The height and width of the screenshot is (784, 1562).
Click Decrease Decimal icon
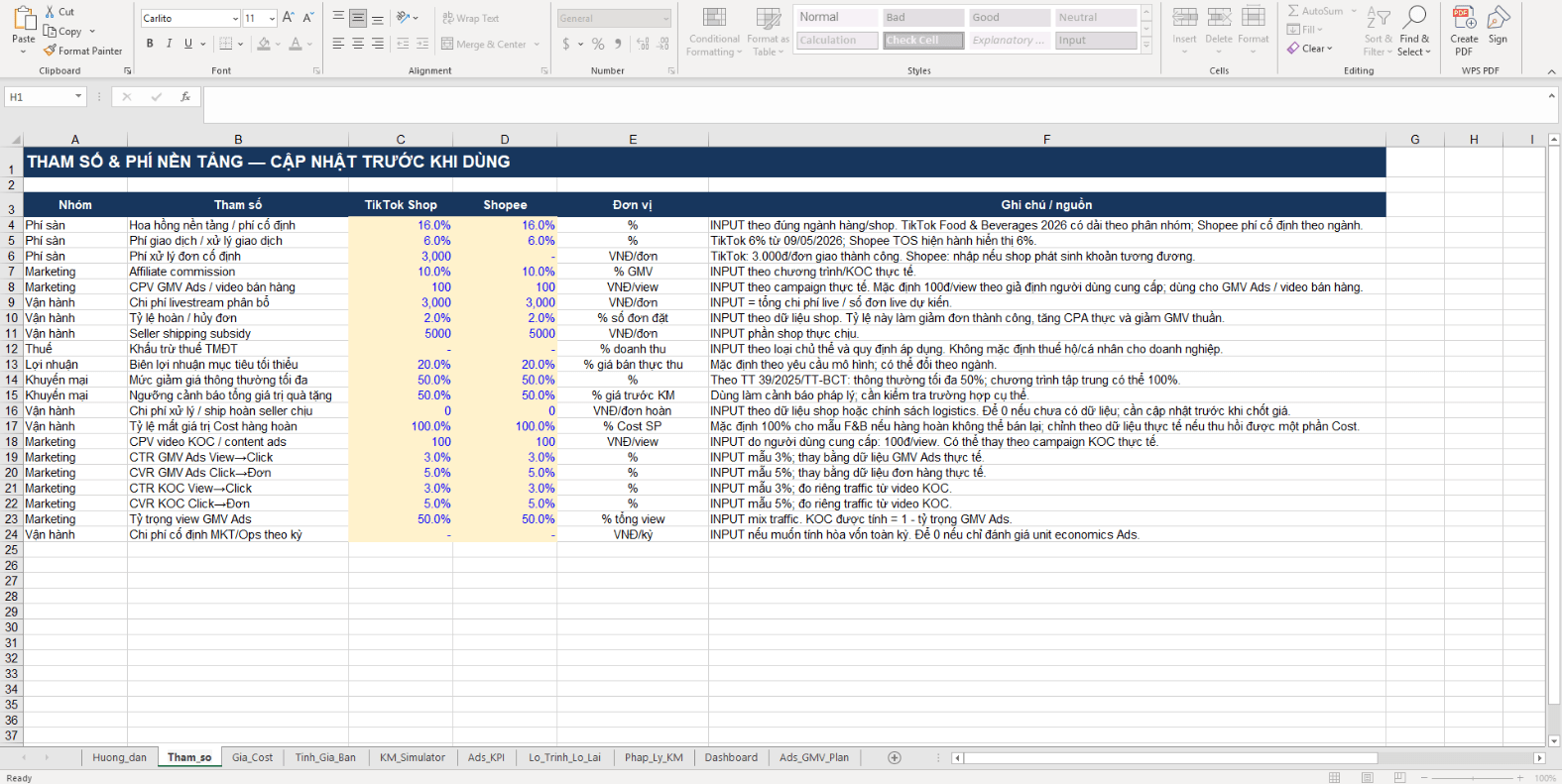pos(662,44)
